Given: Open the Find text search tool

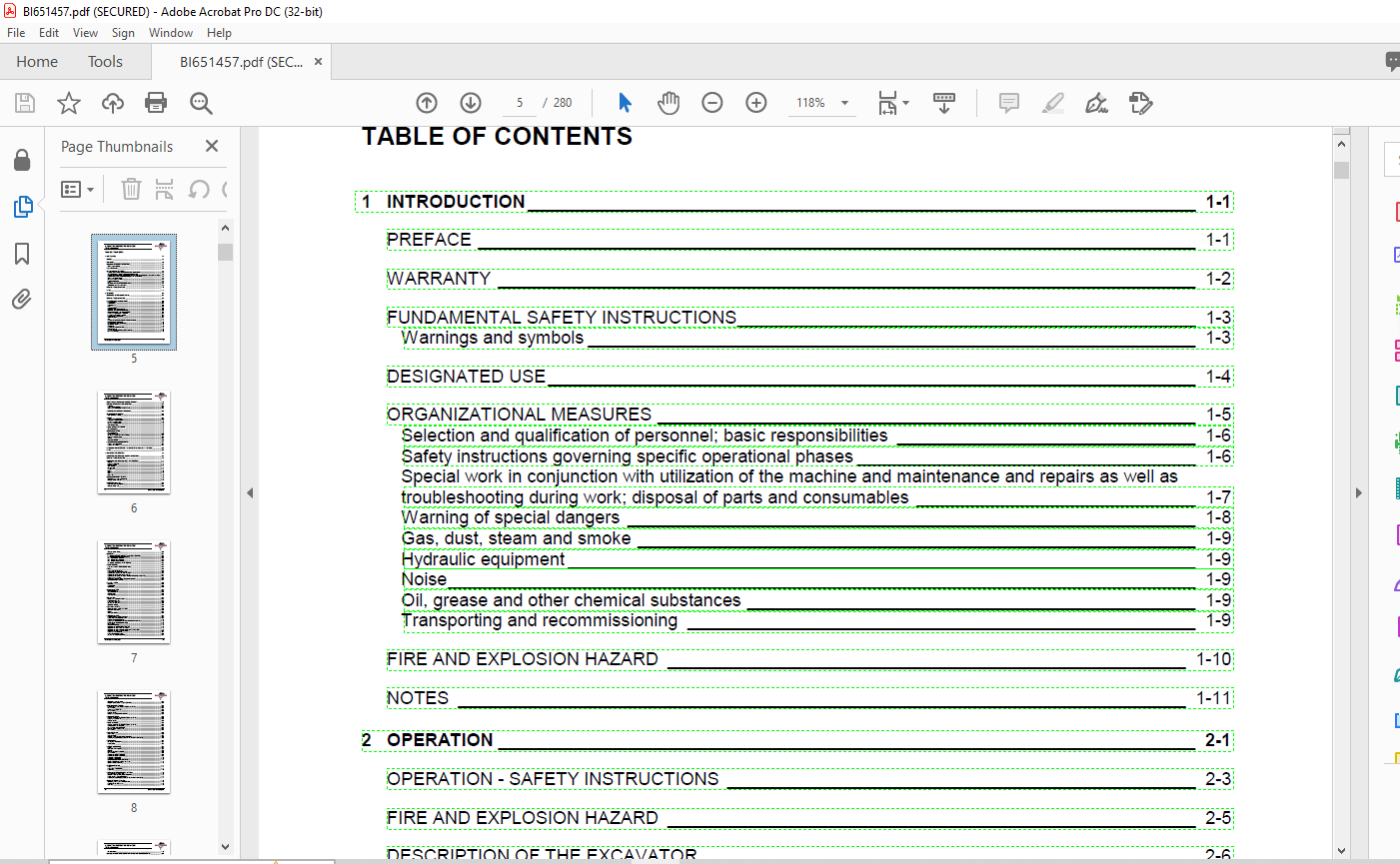Looking at the screenshot, I should [201, 103].
